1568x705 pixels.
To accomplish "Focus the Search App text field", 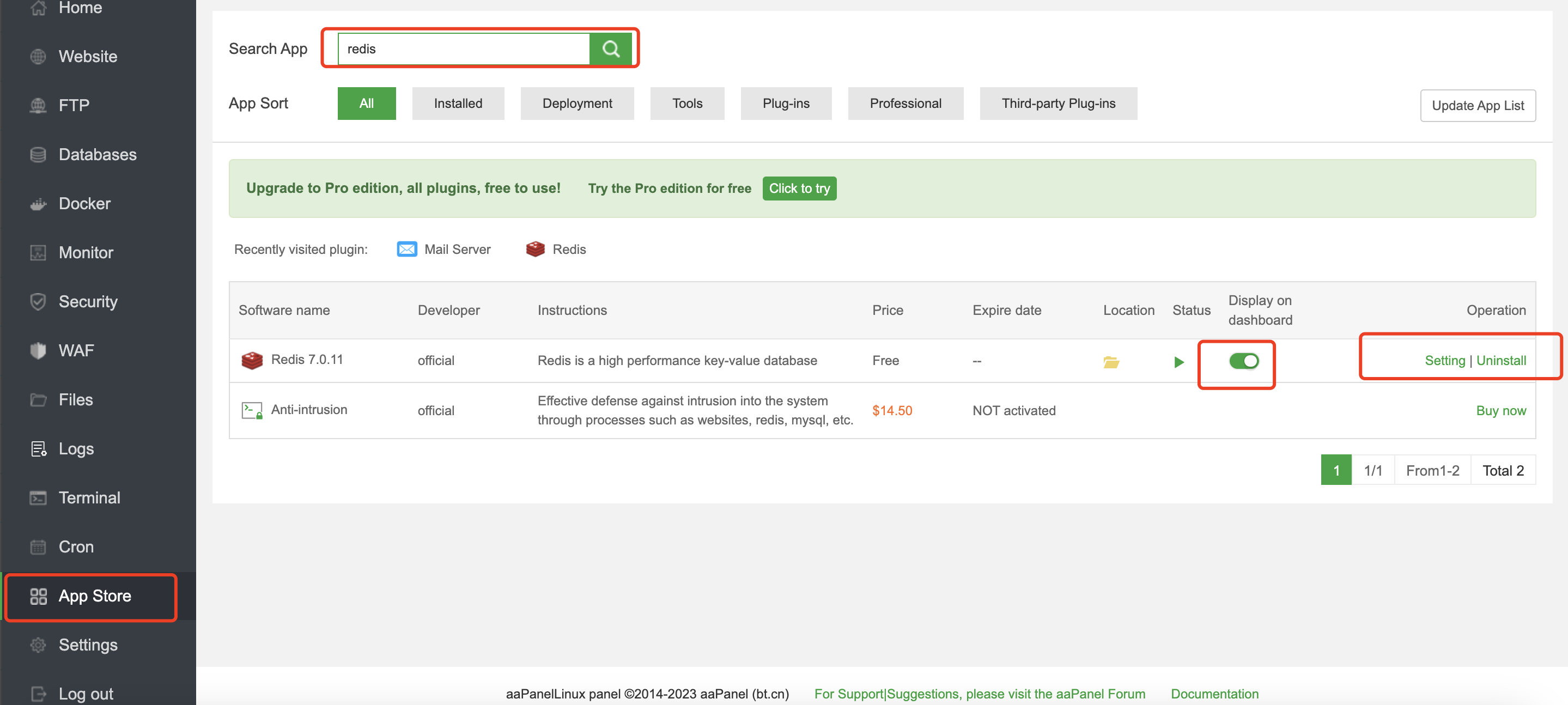I will (463, 48).
